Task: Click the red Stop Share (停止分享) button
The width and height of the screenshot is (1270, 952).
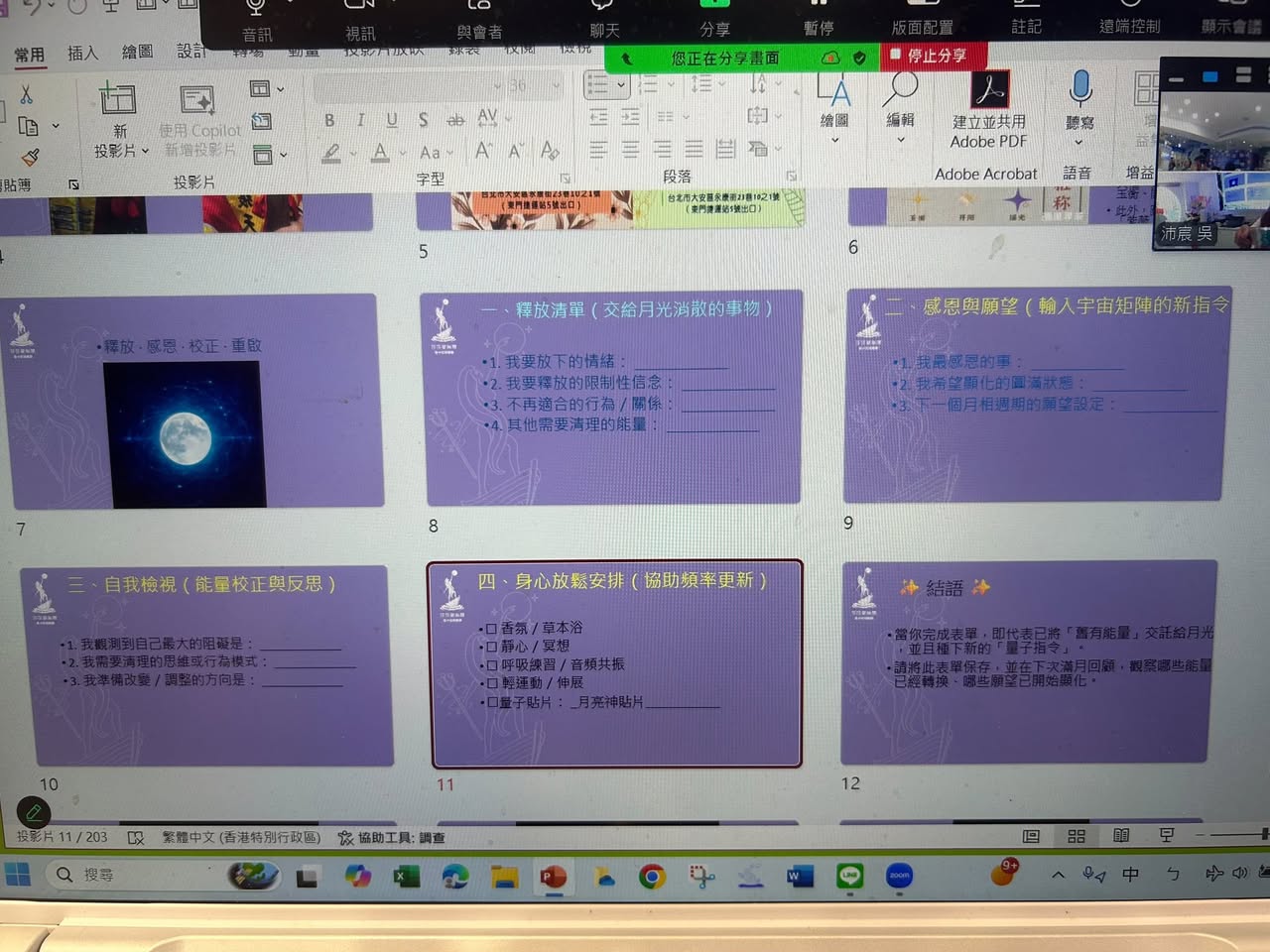Action: (929, 56)
